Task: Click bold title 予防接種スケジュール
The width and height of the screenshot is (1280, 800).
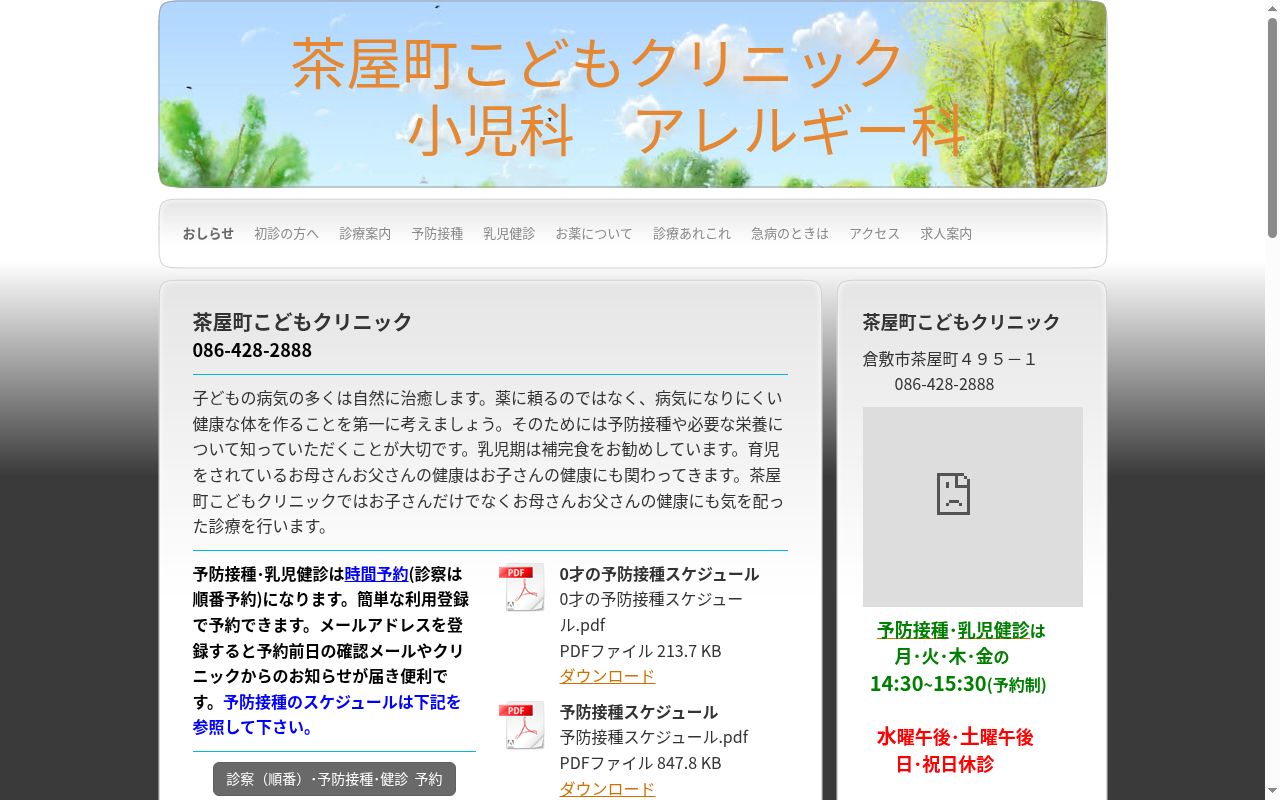Action: [x=639, y=712]
